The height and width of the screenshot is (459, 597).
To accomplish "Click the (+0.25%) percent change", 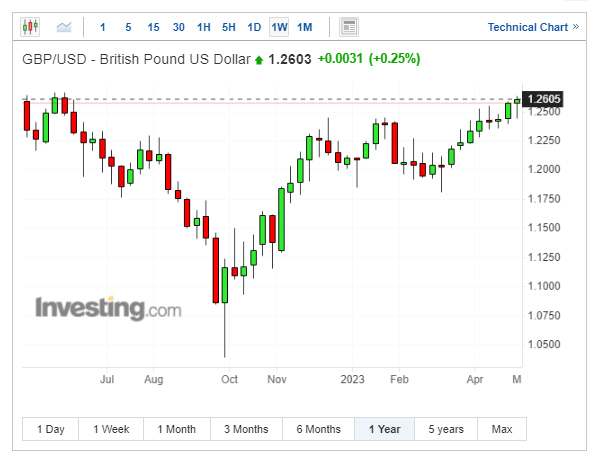I will (394, 59).
